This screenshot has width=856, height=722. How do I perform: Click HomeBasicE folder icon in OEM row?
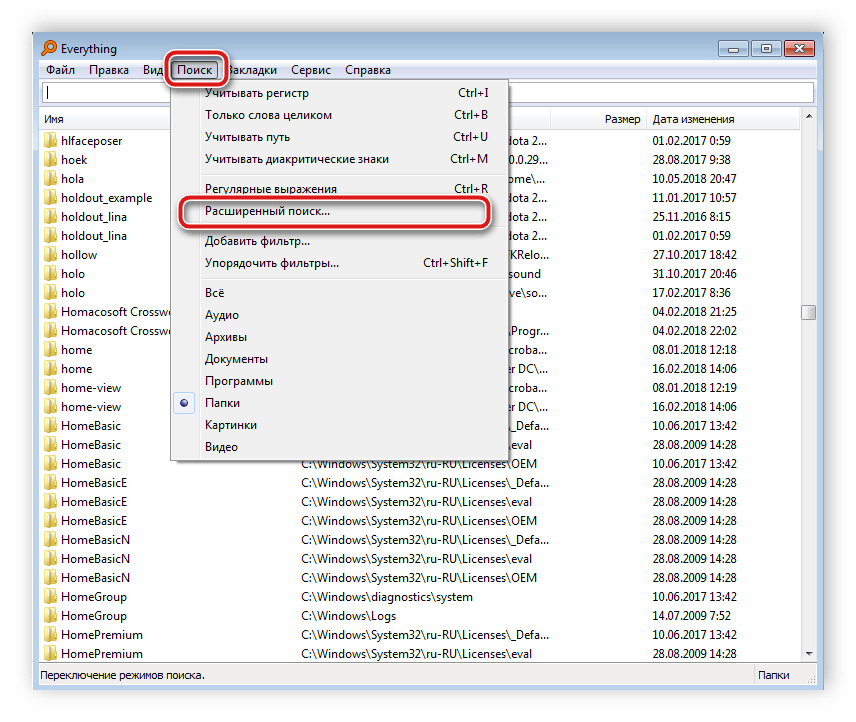point(50,521)
